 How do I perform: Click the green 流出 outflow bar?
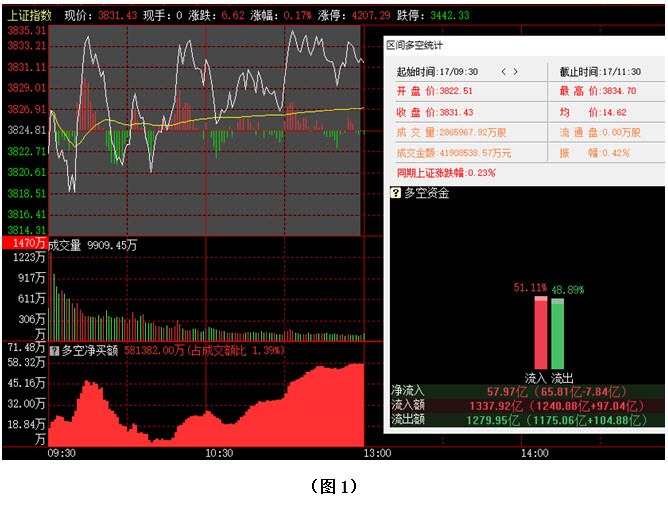557,335
